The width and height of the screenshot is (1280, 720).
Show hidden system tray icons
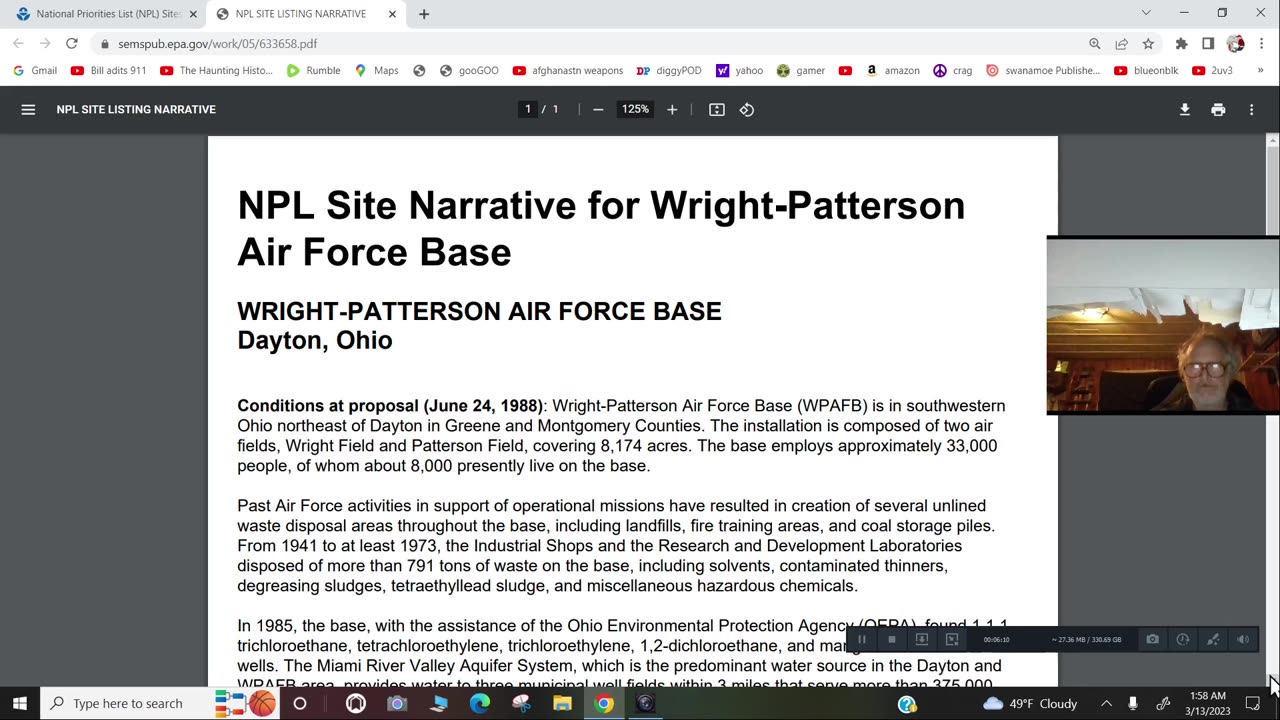click(x=1106, y=703)
